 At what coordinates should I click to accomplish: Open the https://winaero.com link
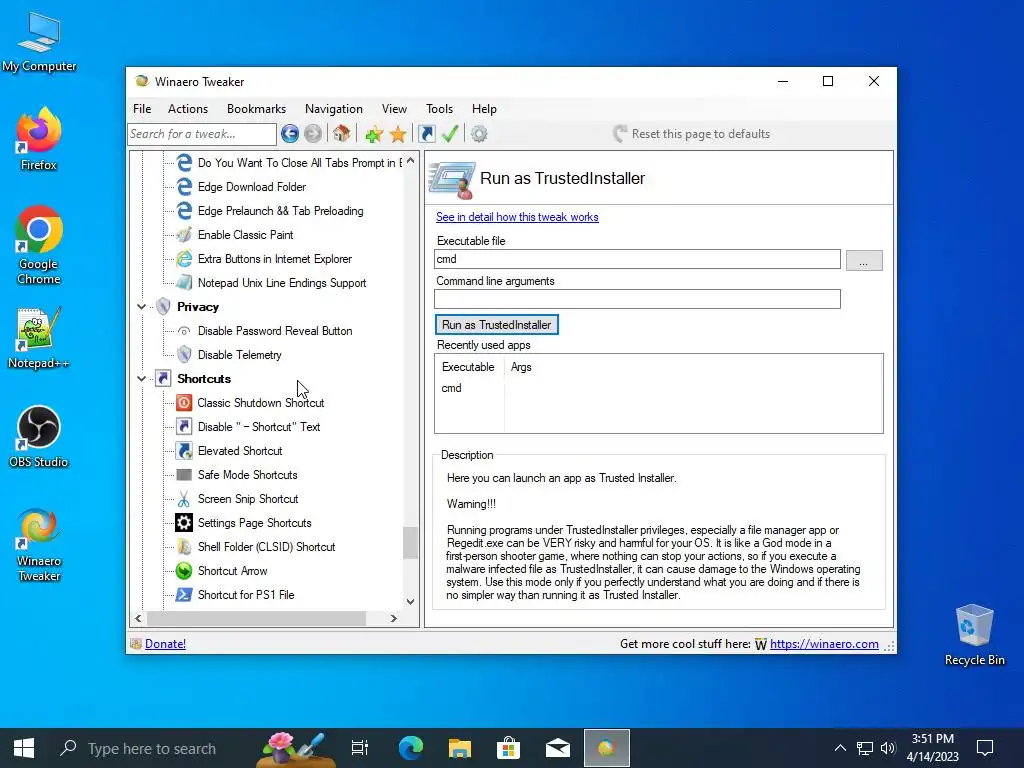824,644
